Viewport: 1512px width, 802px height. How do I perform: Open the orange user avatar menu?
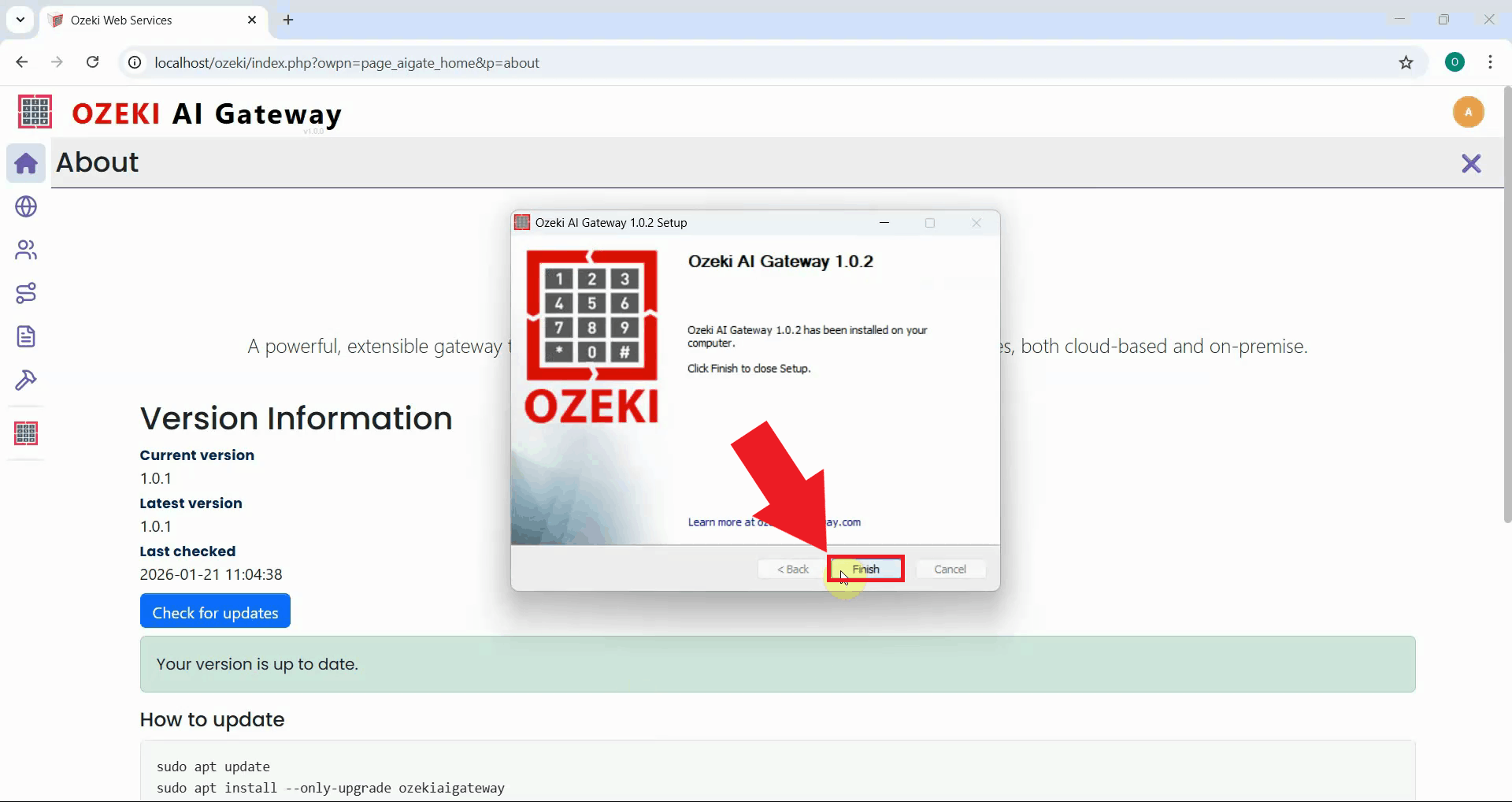[1468, 112]
